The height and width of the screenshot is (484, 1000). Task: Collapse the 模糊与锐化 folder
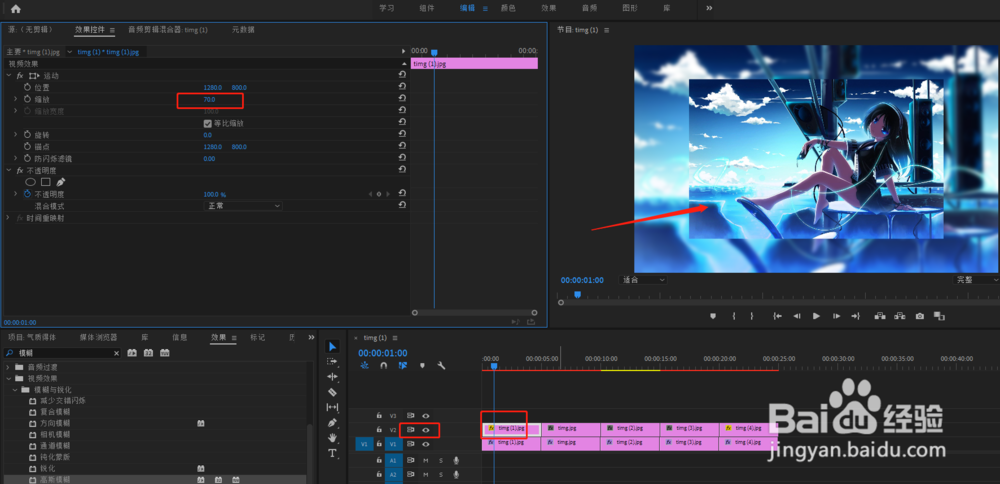click(15, 390)
